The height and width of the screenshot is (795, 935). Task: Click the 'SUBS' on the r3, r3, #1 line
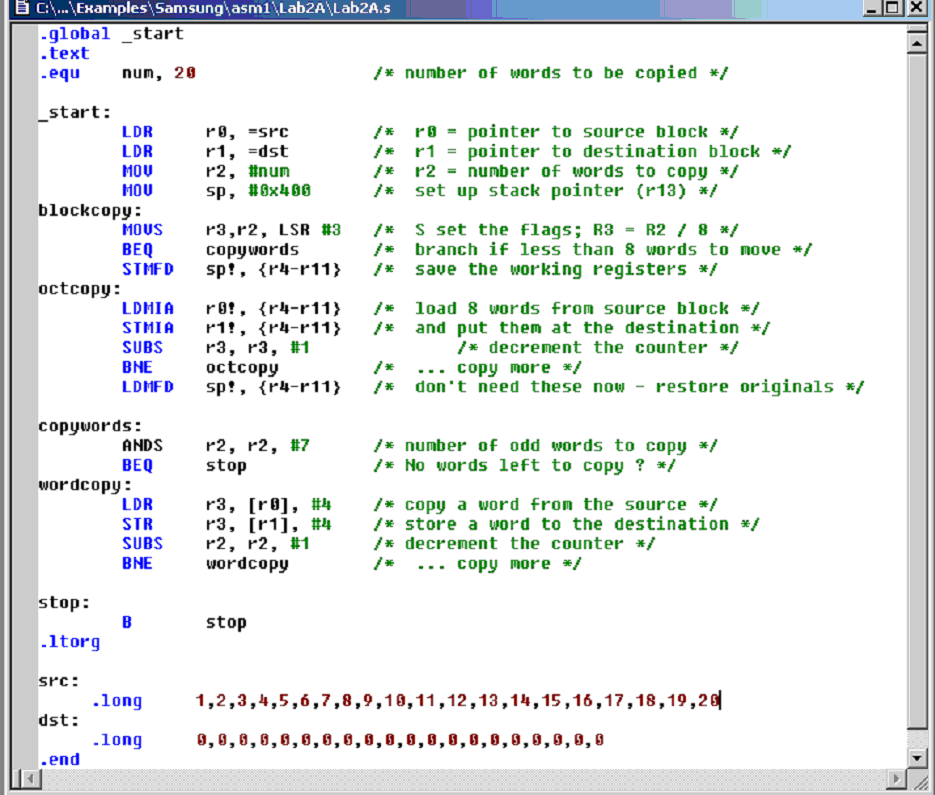143,348
